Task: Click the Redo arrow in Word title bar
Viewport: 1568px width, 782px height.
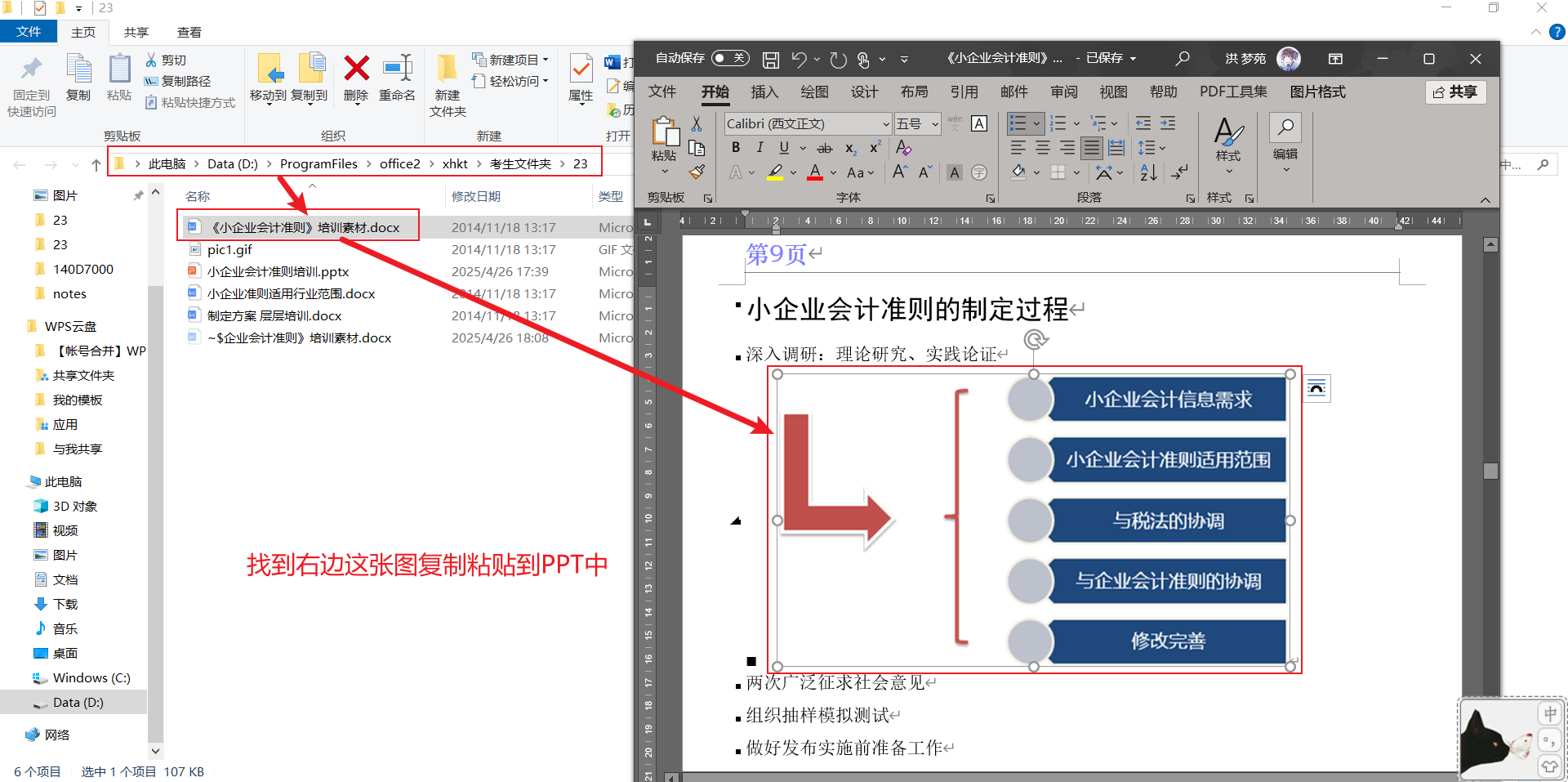Action: coord(838,59)
